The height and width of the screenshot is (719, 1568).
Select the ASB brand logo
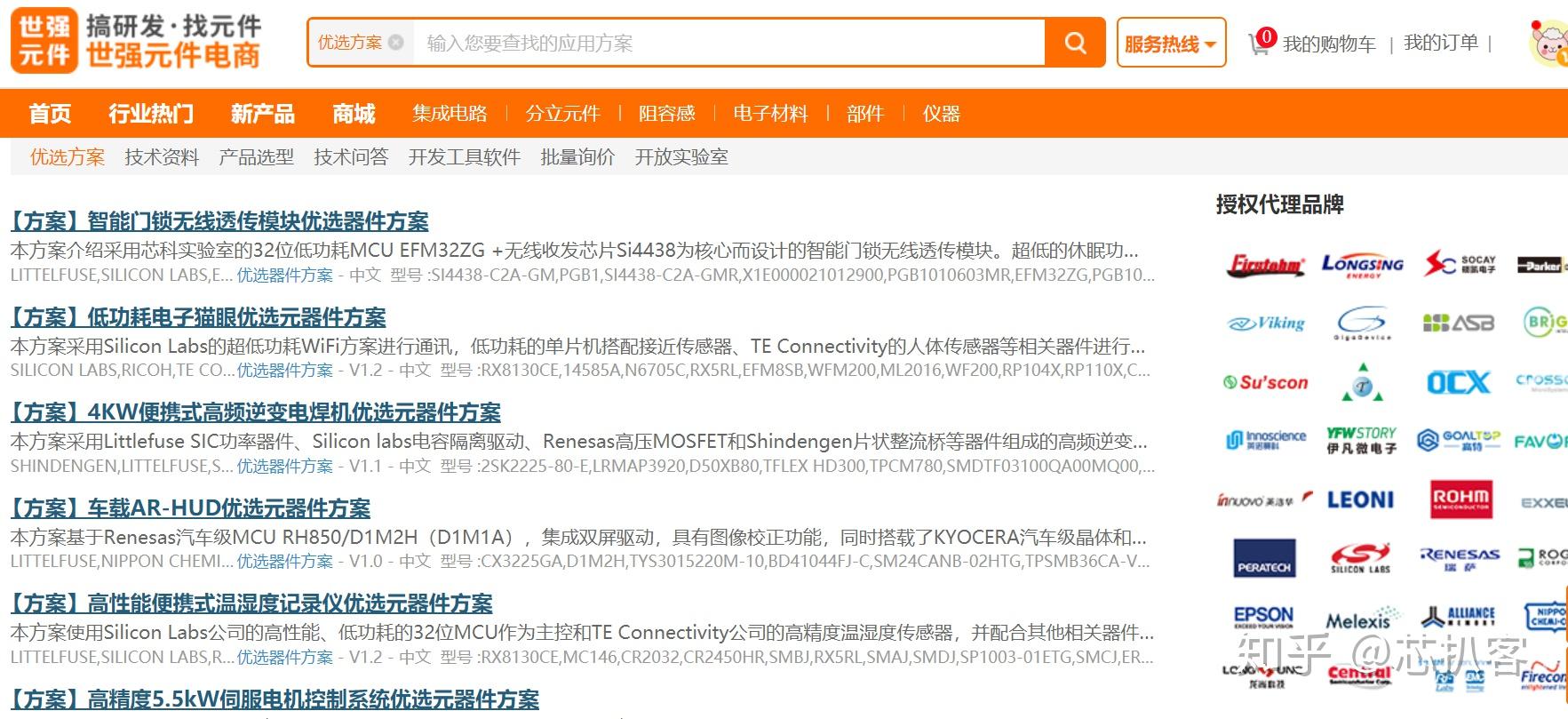(x=1458, y=323)
